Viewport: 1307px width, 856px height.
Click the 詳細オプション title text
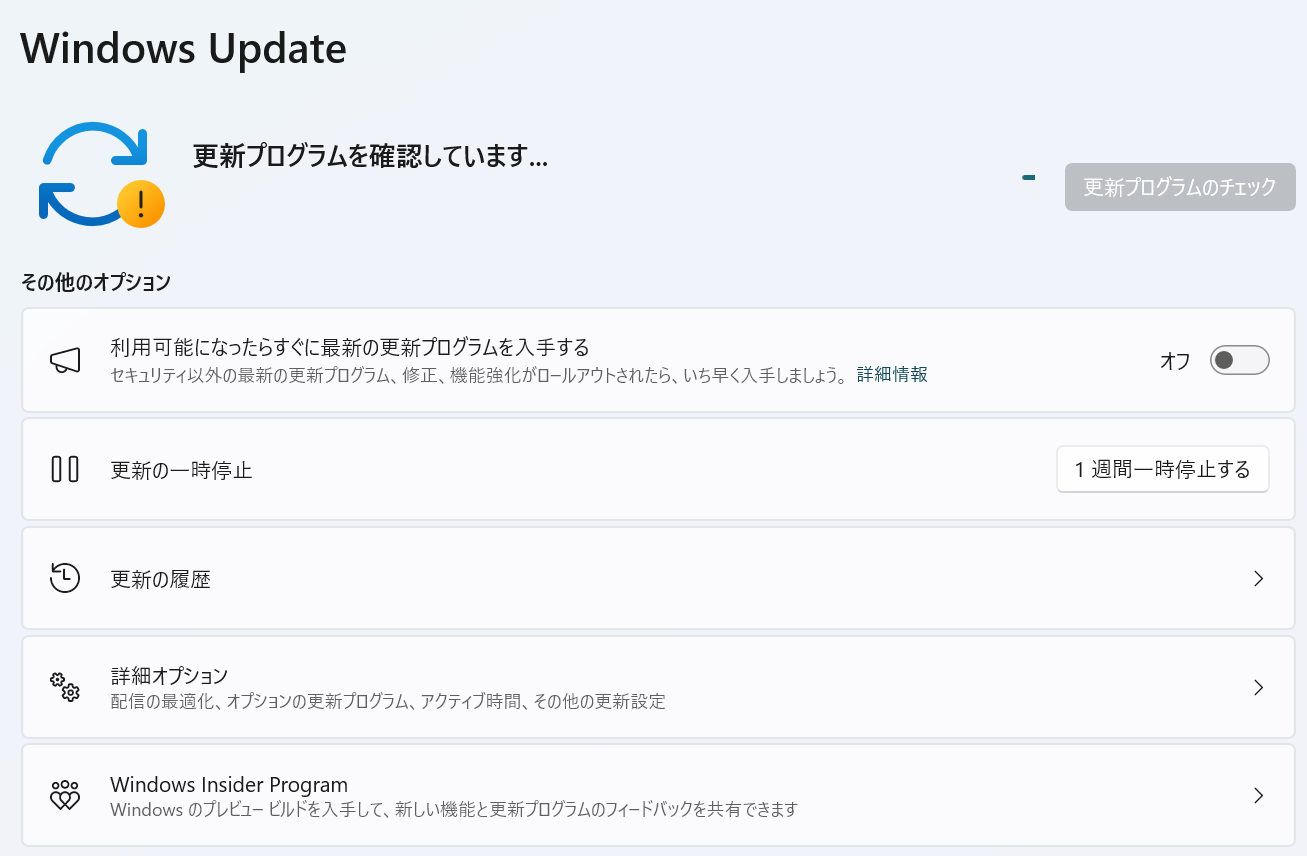[169, 675]
